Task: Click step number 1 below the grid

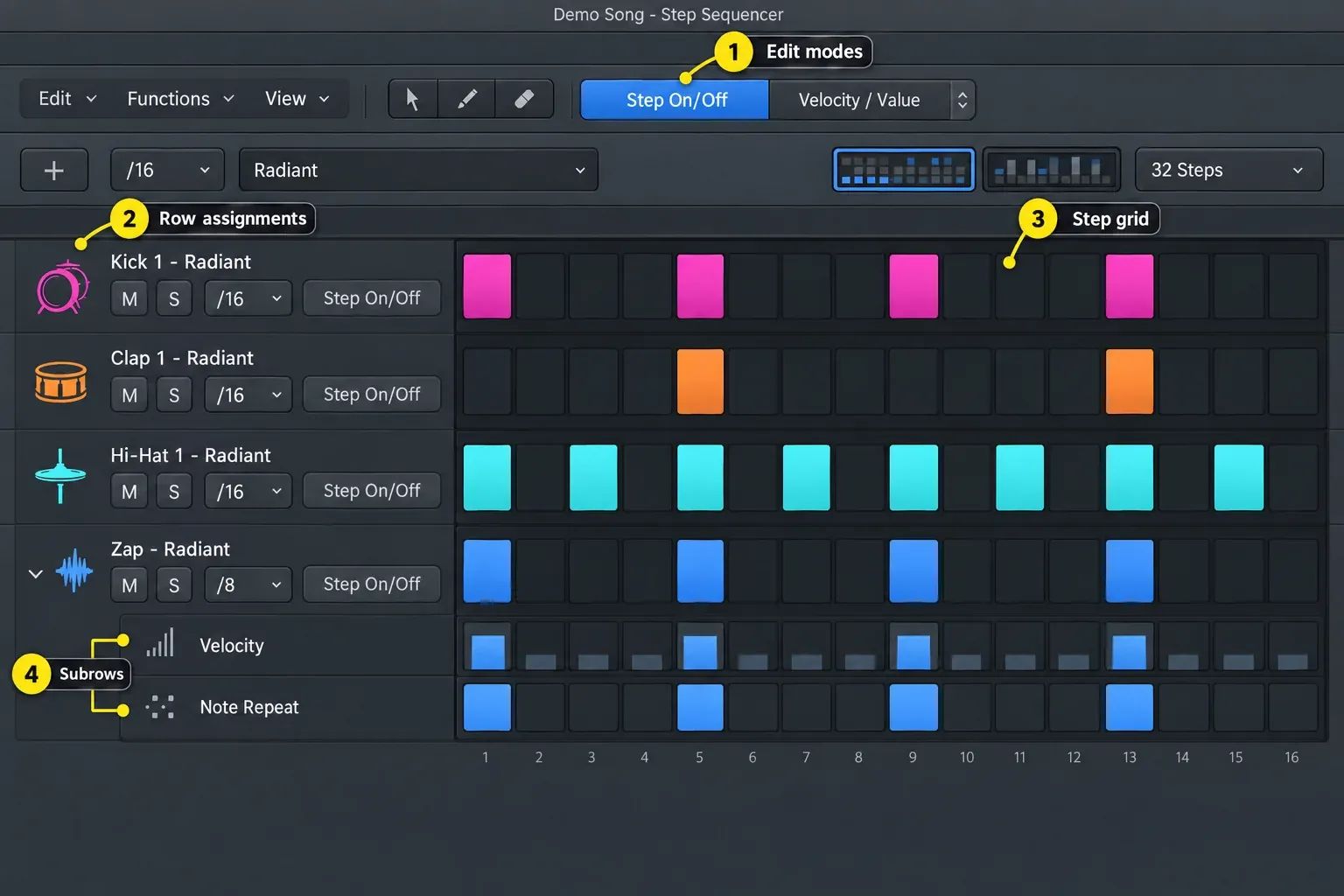Action: [x=486, y=757]
